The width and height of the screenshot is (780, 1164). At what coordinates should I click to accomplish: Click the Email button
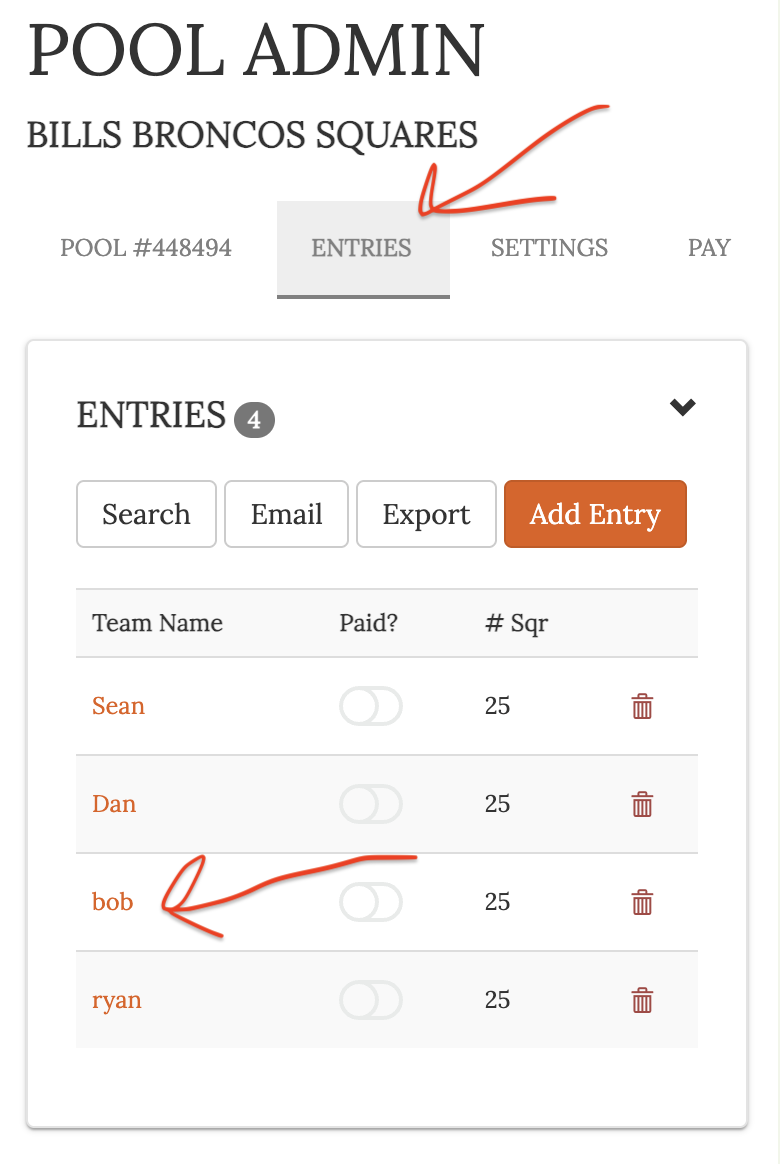point(286,514)
